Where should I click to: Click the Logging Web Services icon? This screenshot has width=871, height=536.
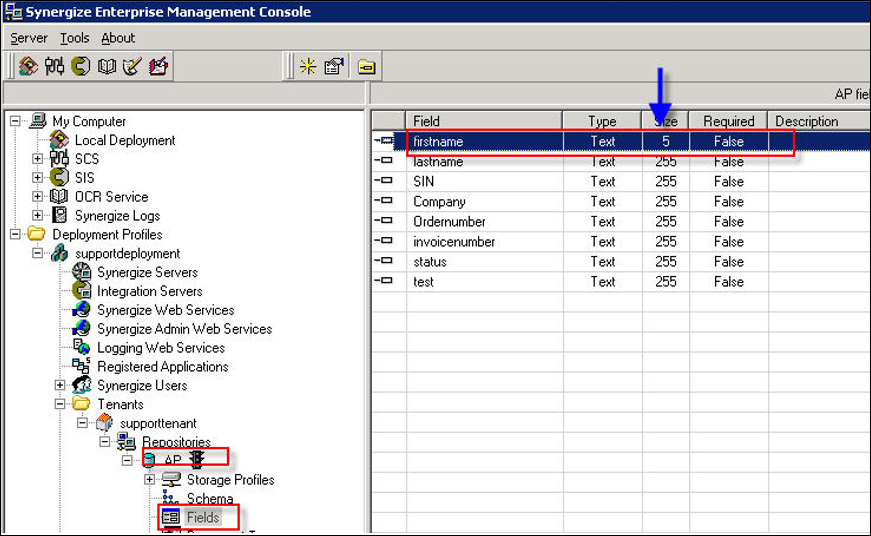click(x=82, y=347)
